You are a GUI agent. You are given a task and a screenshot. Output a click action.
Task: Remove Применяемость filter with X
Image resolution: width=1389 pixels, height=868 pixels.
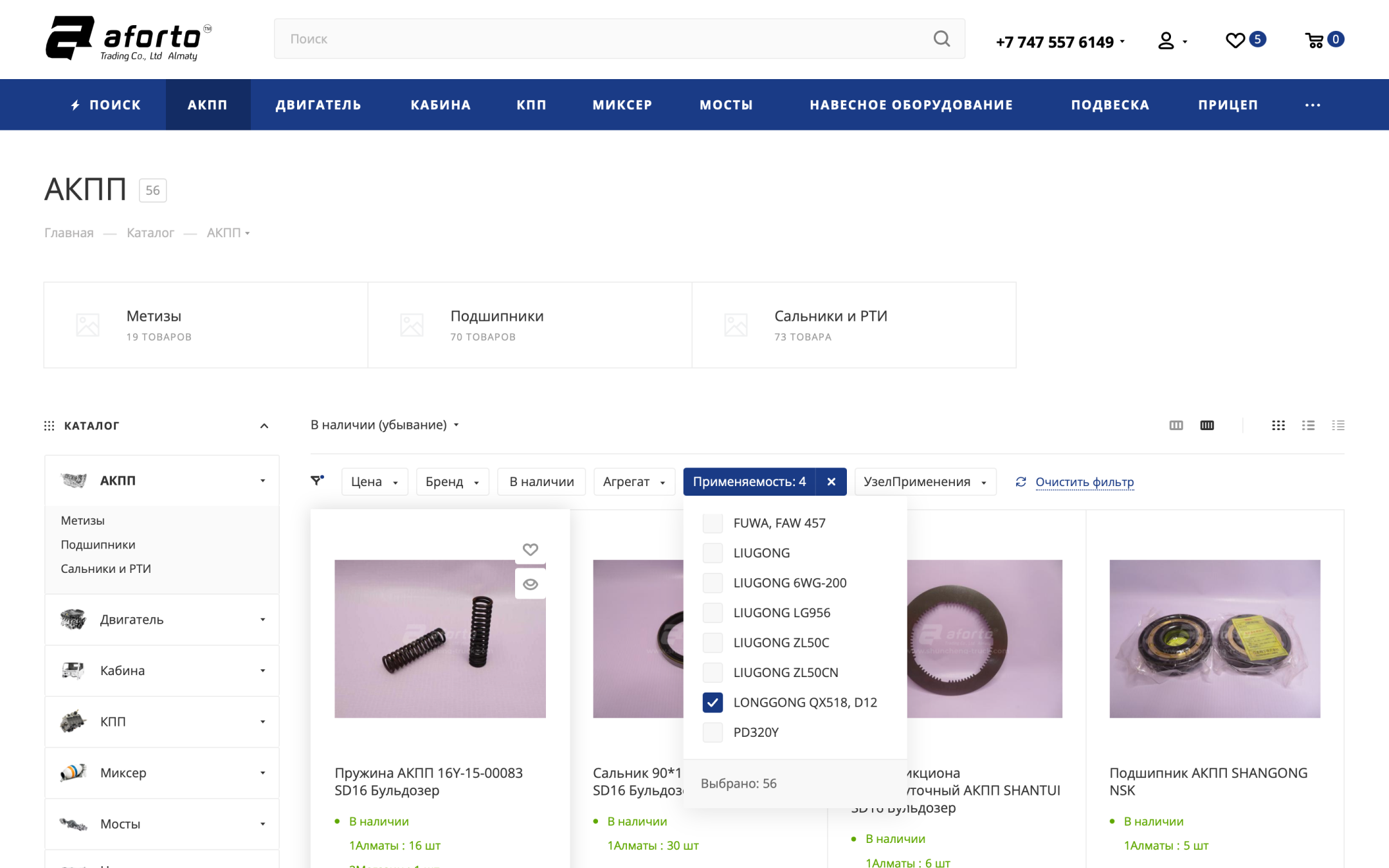pos(831,482)
